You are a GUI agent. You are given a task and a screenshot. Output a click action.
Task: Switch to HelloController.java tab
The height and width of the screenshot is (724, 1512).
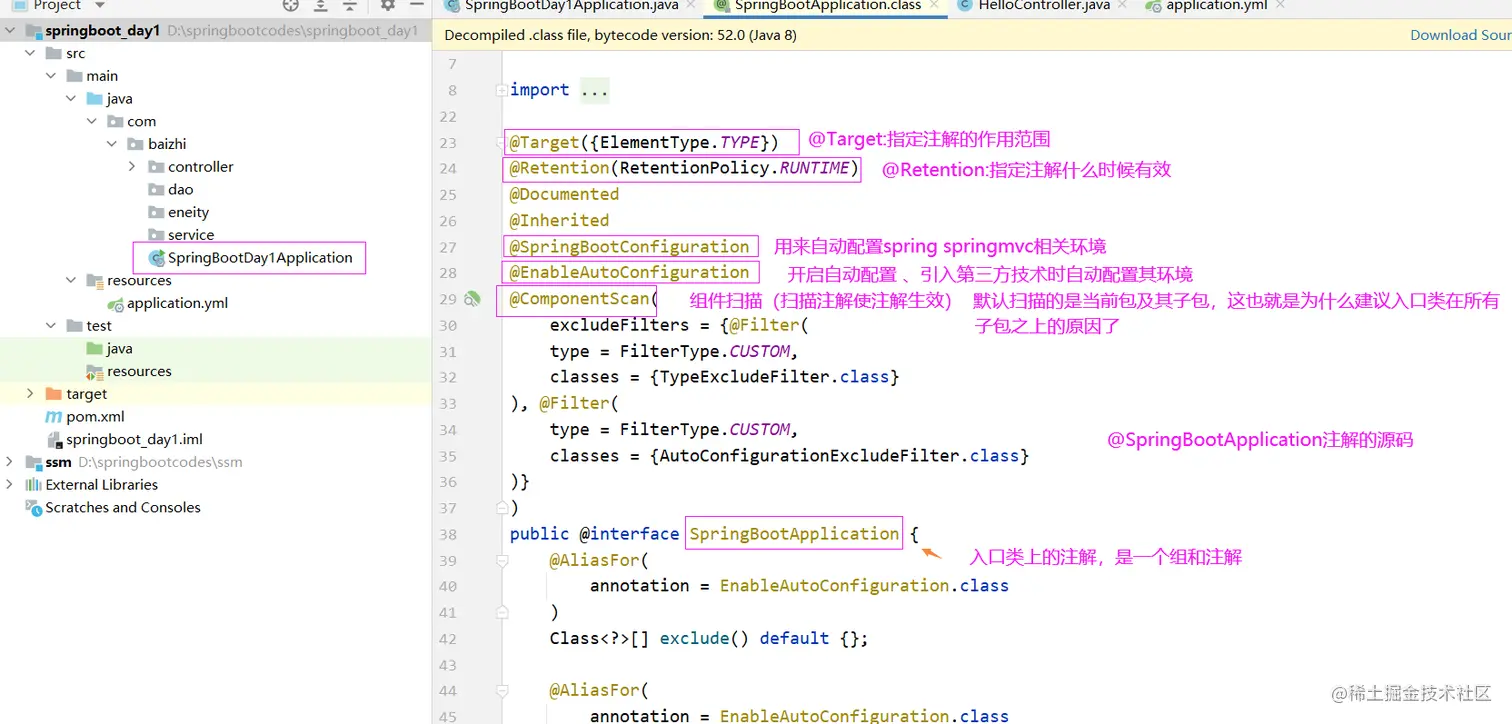pyautogui.click(x=1044, y=5)
